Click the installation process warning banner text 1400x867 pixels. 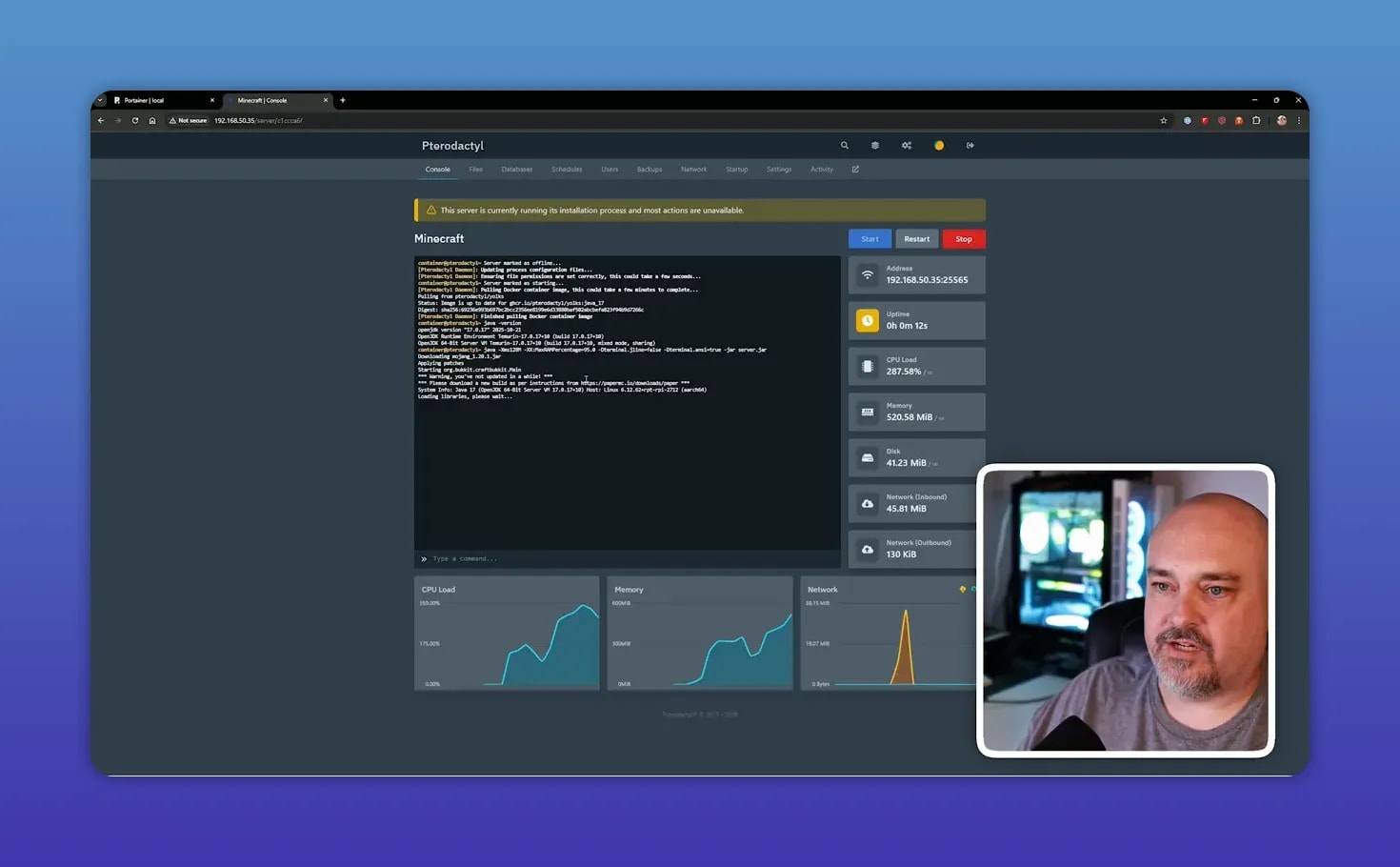592,211
